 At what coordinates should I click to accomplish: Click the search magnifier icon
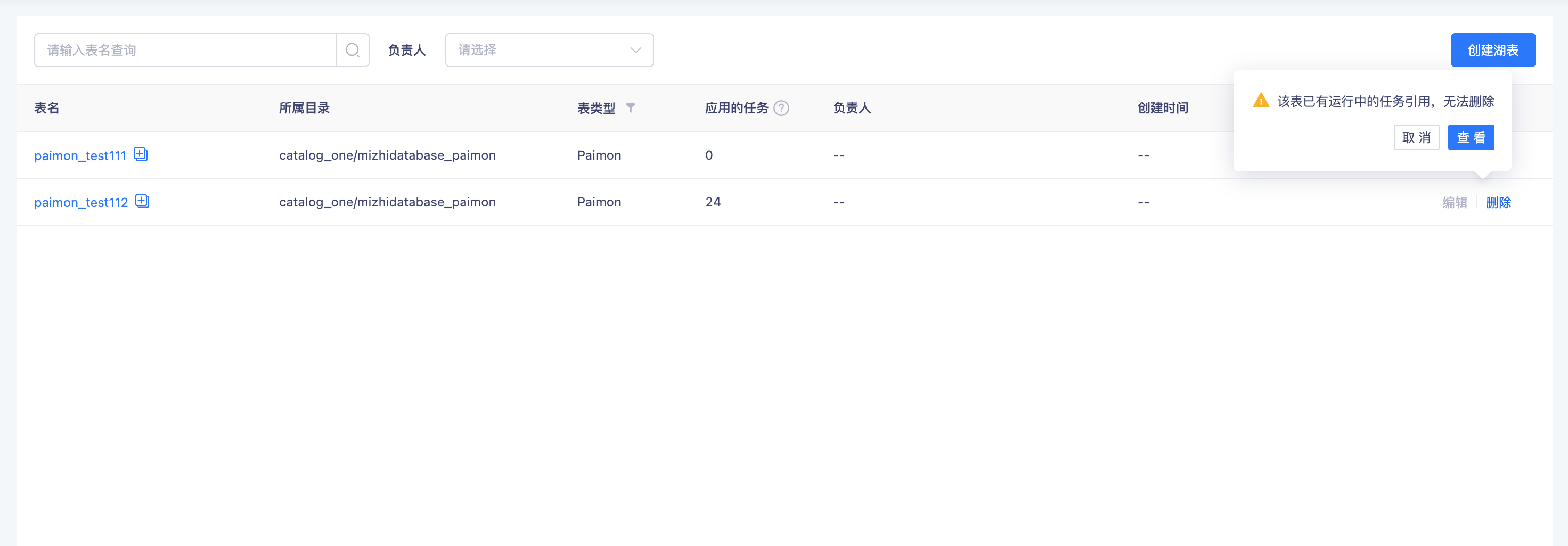(353, 50)
